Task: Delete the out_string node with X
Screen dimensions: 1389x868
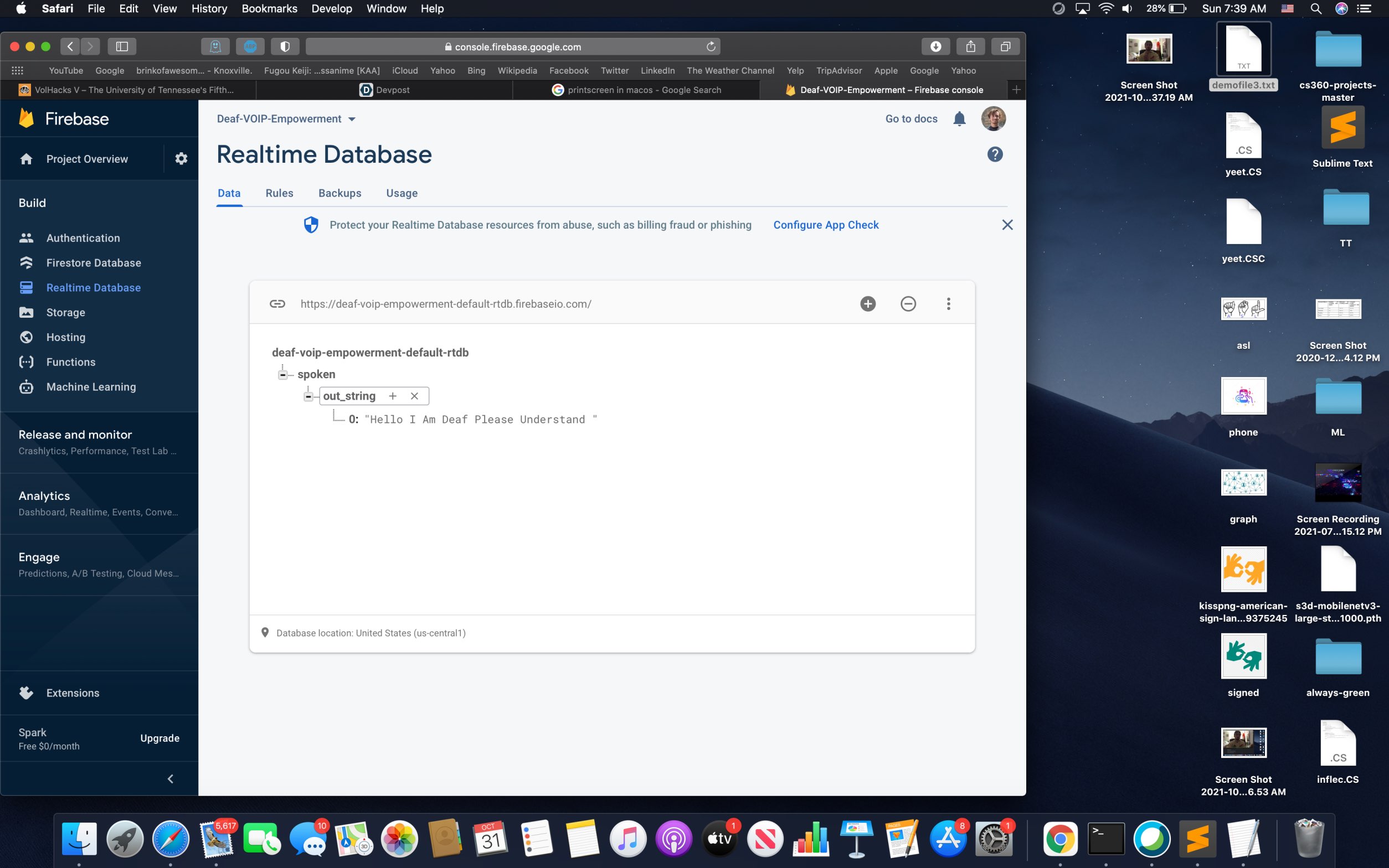Action: (414, 396)
